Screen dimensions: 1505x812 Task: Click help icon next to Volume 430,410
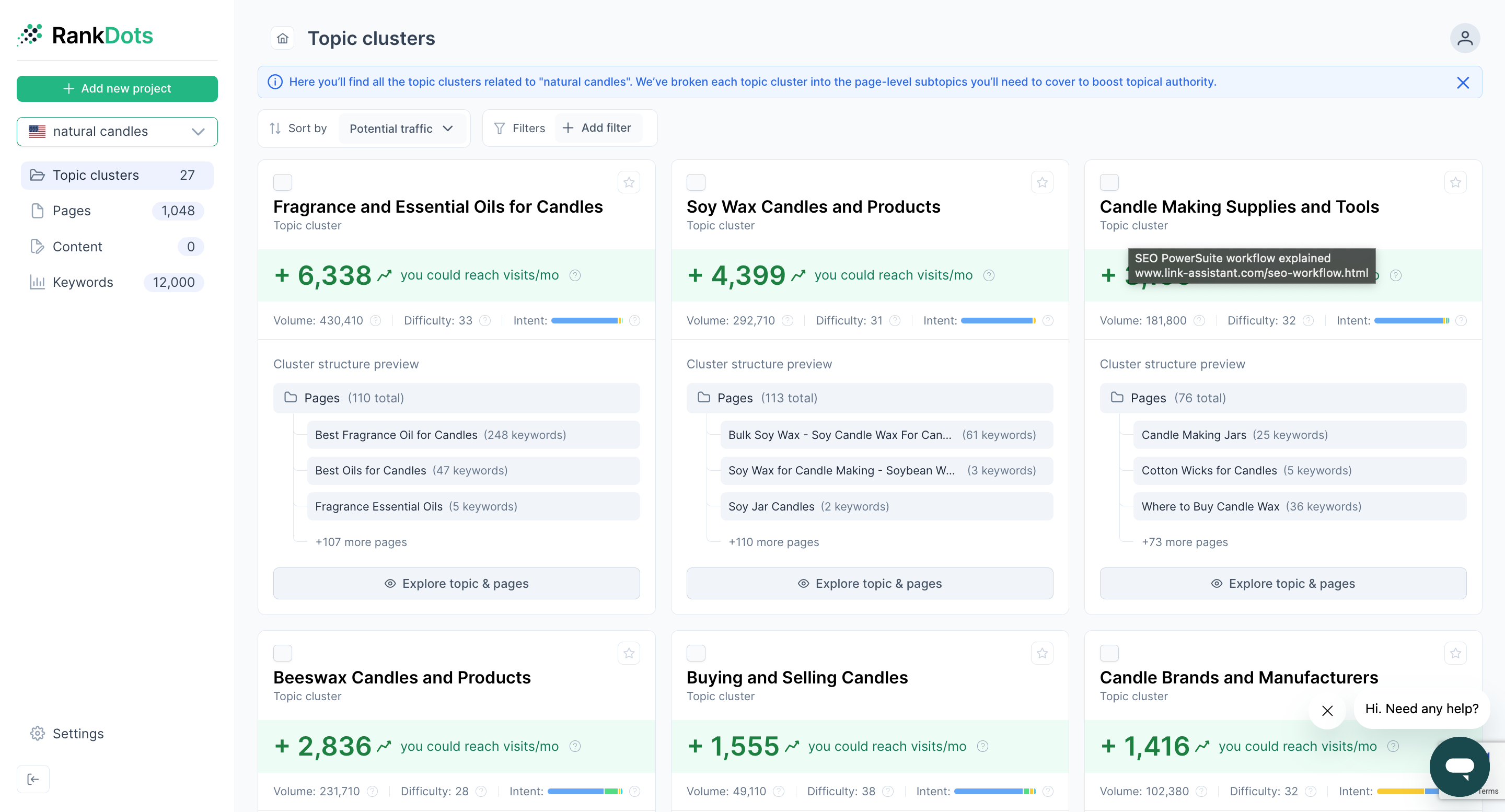376,321
